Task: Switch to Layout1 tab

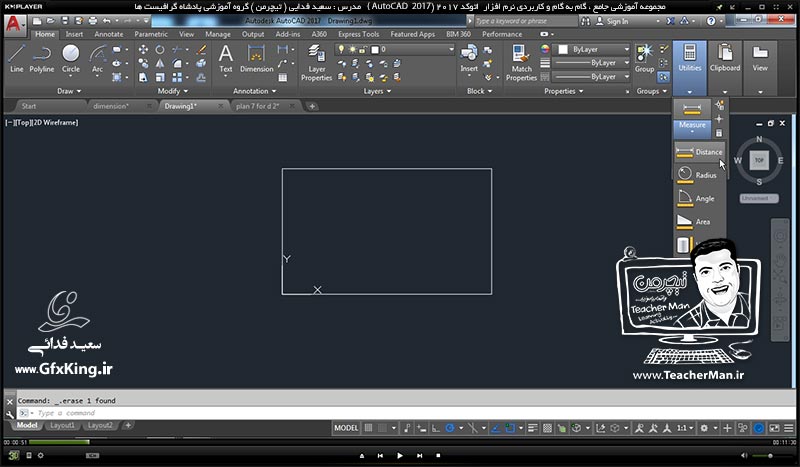Action: click(x=62, y=425)
